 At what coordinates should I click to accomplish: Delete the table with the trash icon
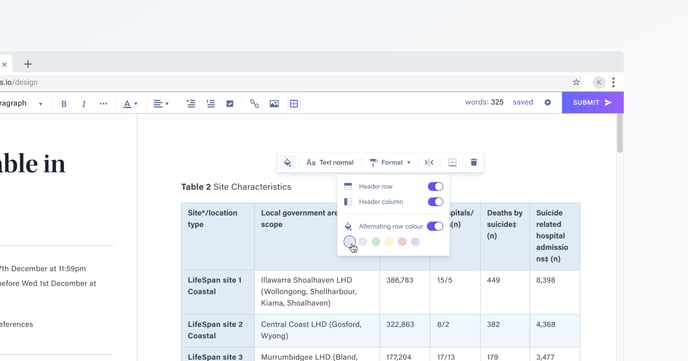[x=474, y=162]
